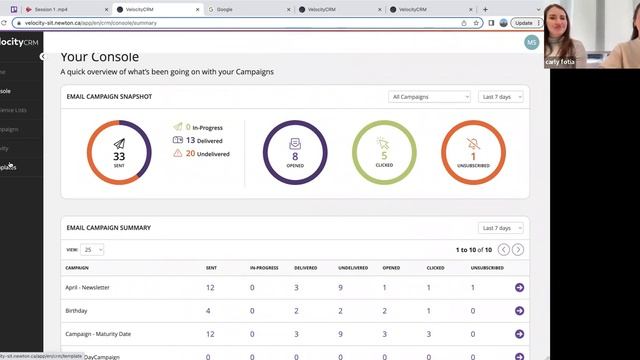The height and width of the screenshot is (360, 640).
Task: Open the View 25 rows dropdown
Action: [92, 250]
